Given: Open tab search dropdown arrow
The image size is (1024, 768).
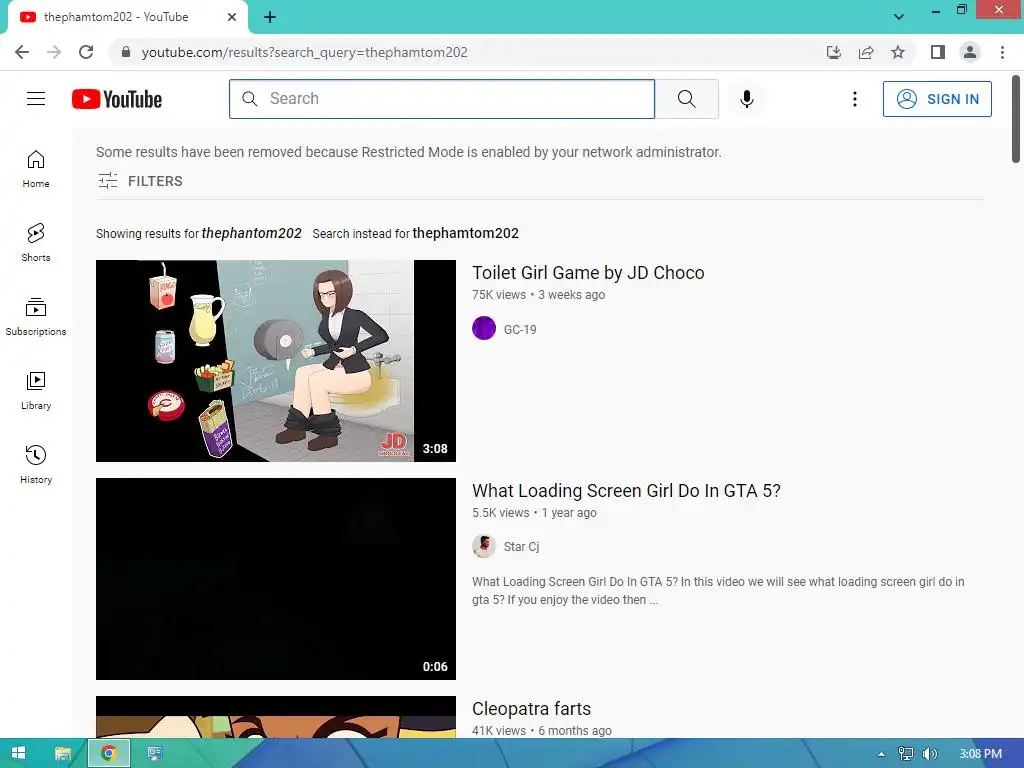Looking at the screenshot, I should click(899, 16).
